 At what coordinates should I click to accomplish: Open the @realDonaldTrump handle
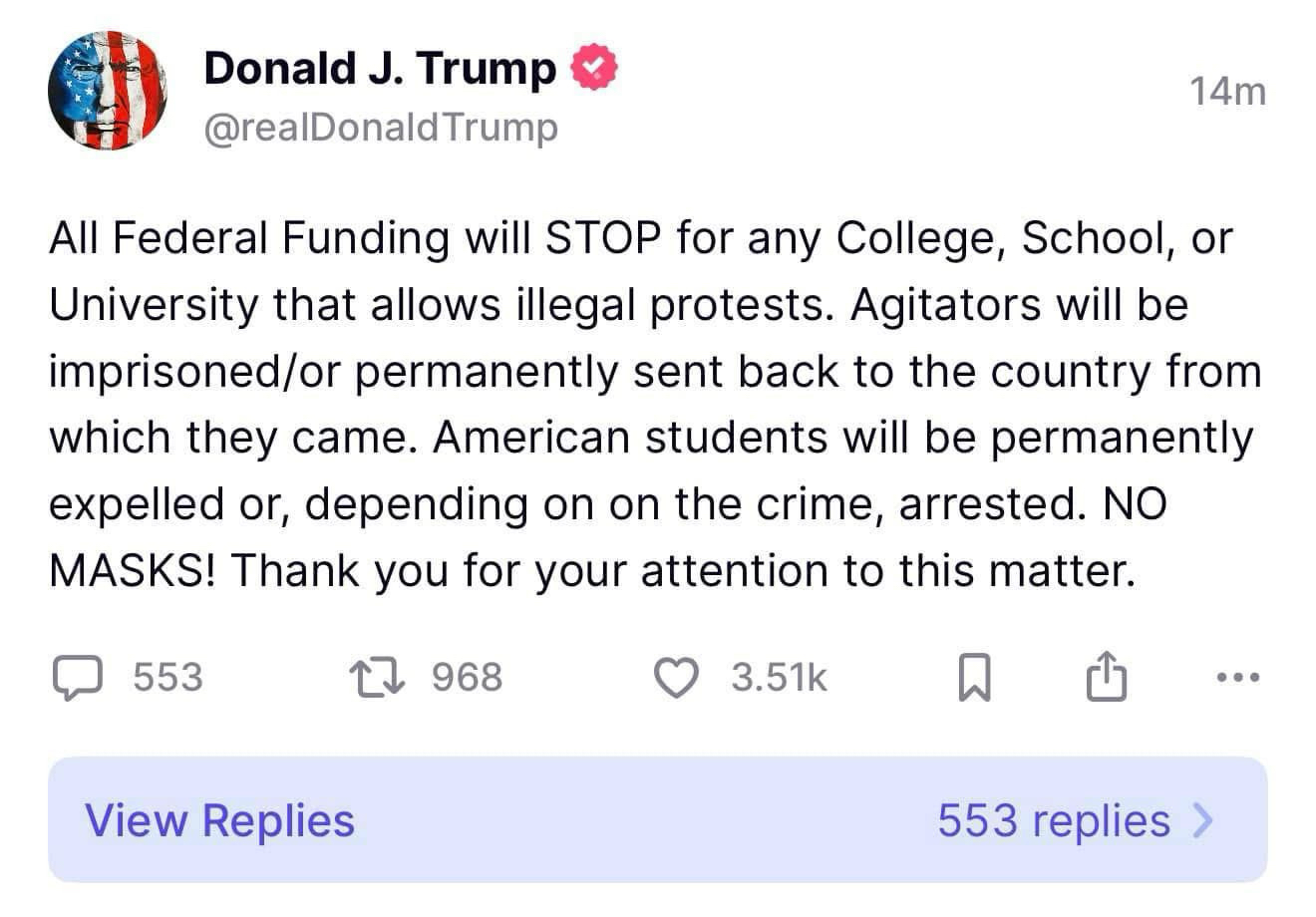381,128
